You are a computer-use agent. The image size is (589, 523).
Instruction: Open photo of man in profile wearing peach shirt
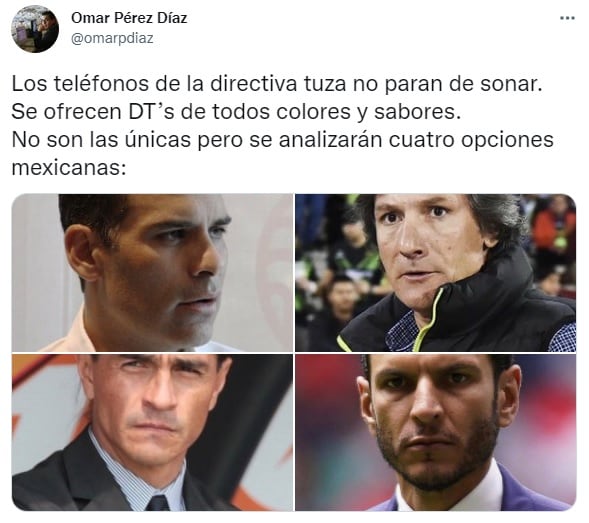pos(152,273)
